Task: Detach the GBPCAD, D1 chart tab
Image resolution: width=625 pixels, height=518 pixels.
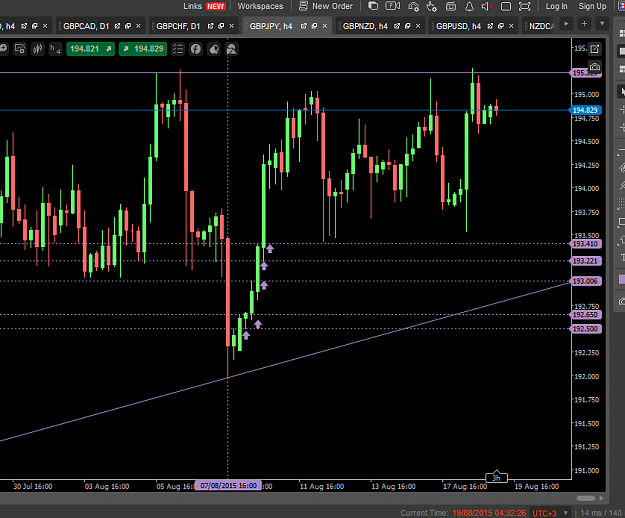Action: (x=117, y=26)
